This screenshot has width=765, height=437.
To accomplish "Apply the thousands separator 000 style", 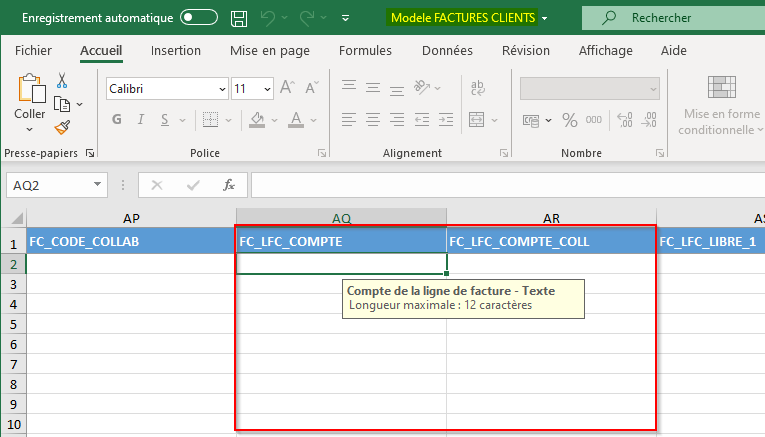I will (x=594, y=120).
